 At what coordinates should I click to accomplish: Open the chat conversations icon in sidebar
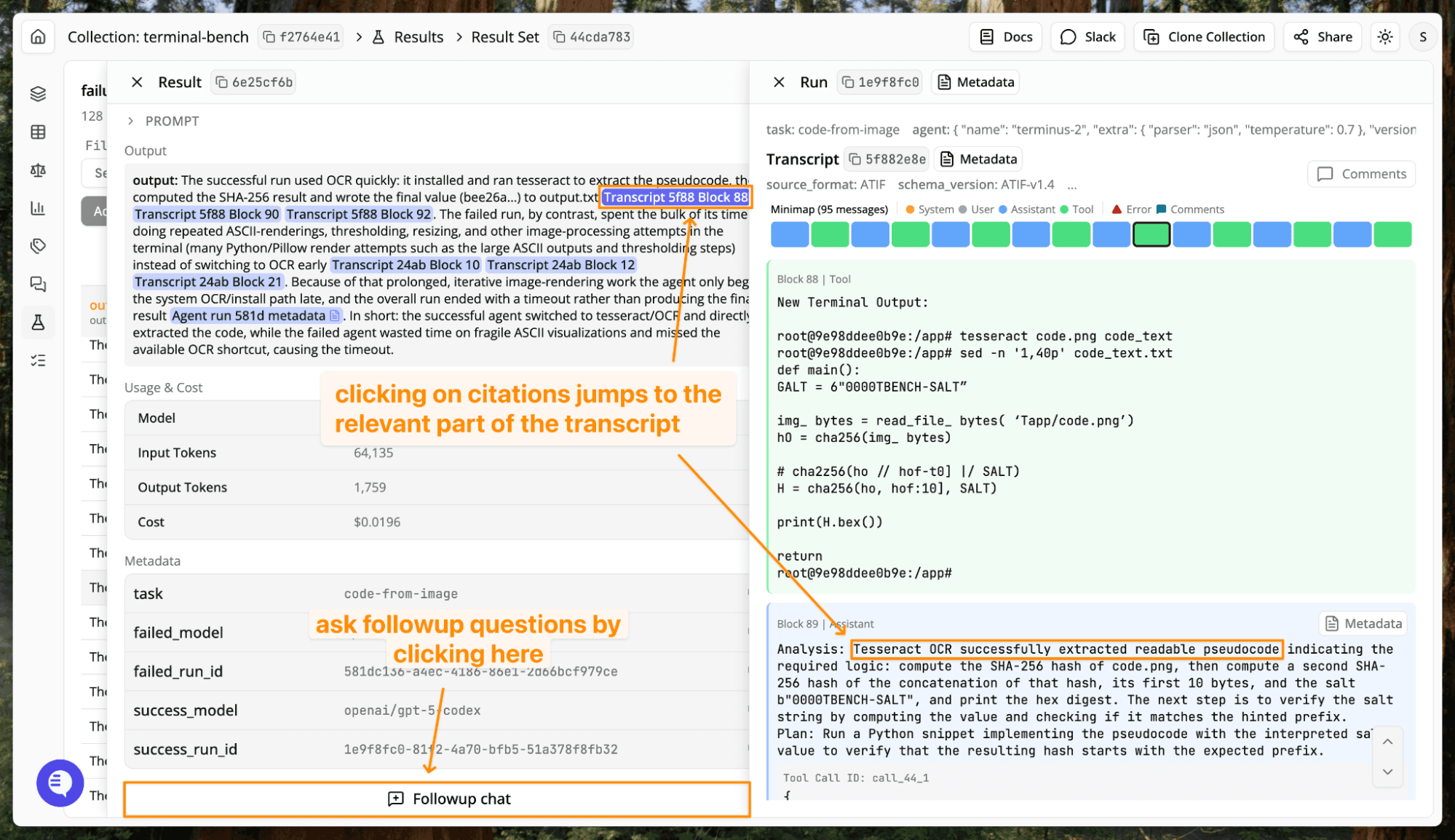(x=38, y=284)
